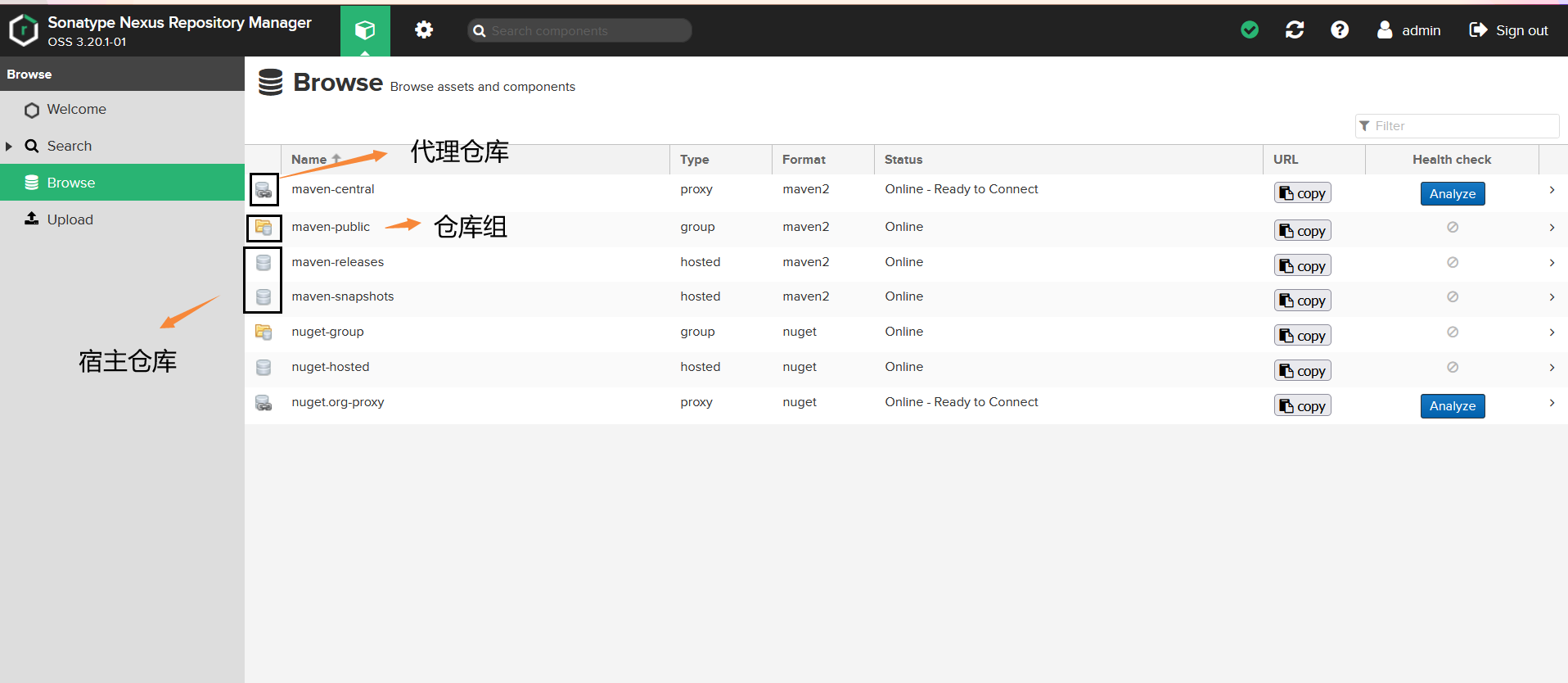1568x683 pixels.
Task: Click the nuget.org-proxy repository icon
Action: coord(264,403)
